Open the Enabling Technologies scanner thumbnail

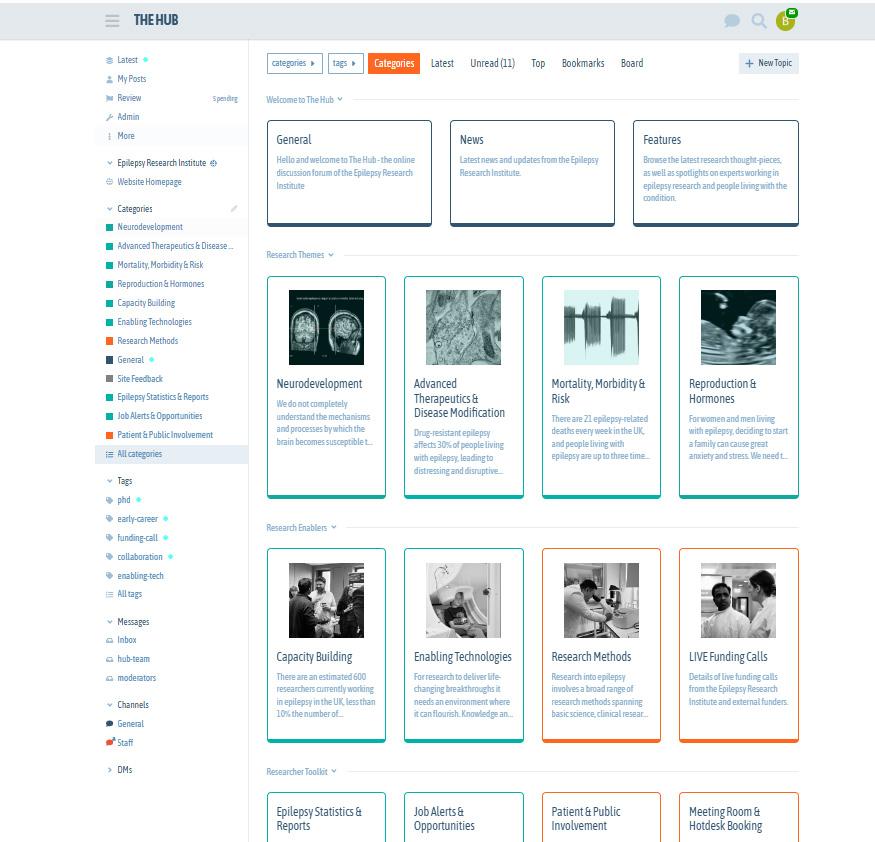pyautogui.click(x=463, y=600)
